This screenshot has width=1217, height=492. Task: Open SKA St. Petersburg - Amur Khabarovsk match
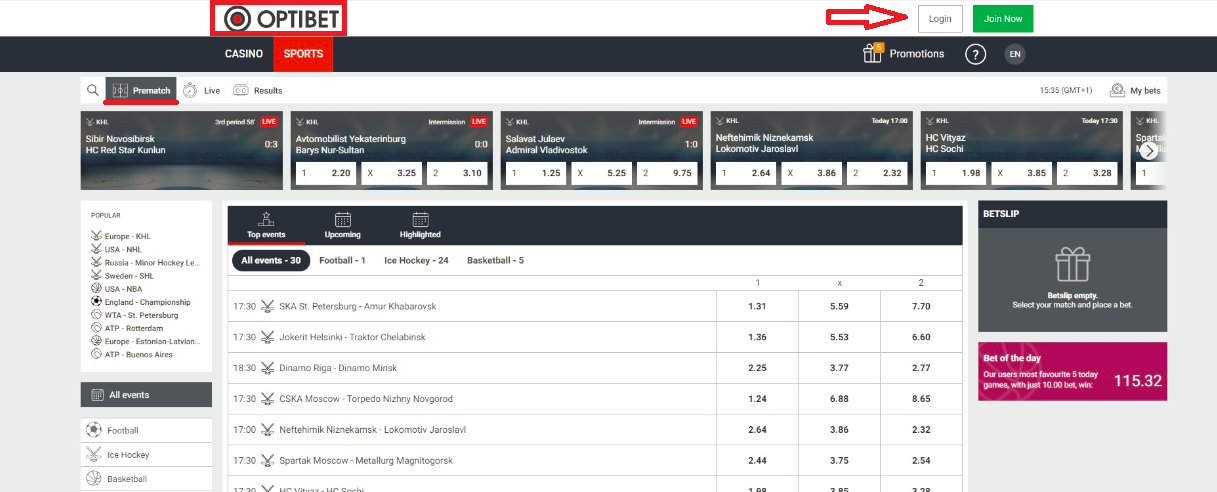pyautogui.click(x=357, y=306)
